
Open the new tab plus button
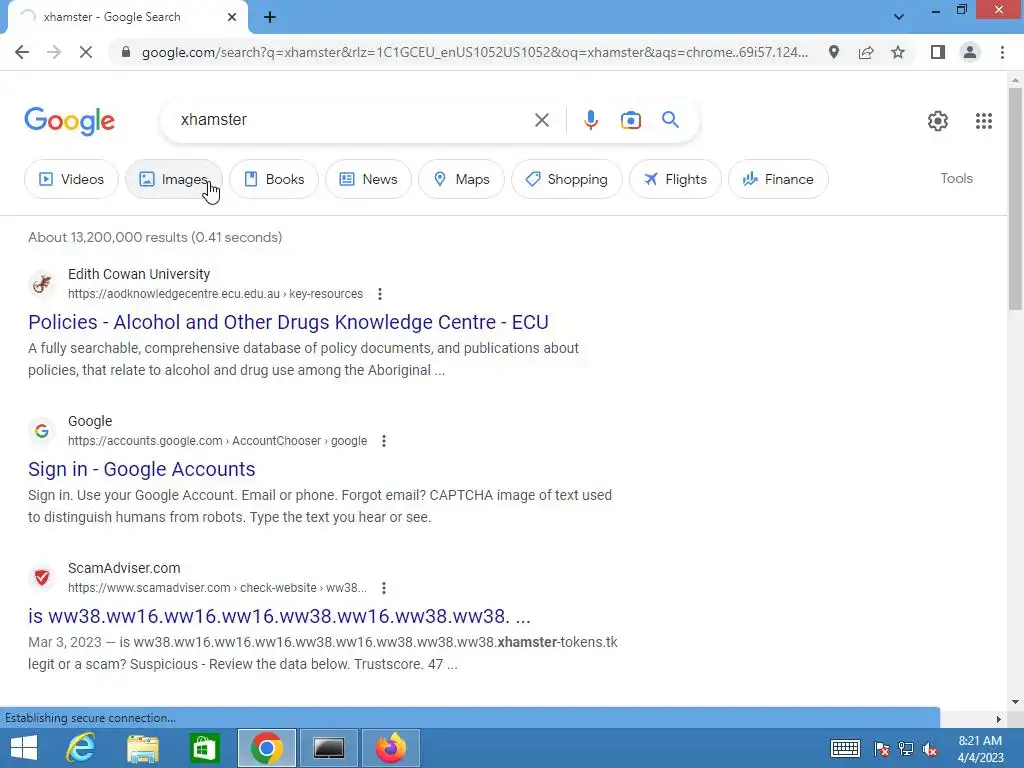270,18
